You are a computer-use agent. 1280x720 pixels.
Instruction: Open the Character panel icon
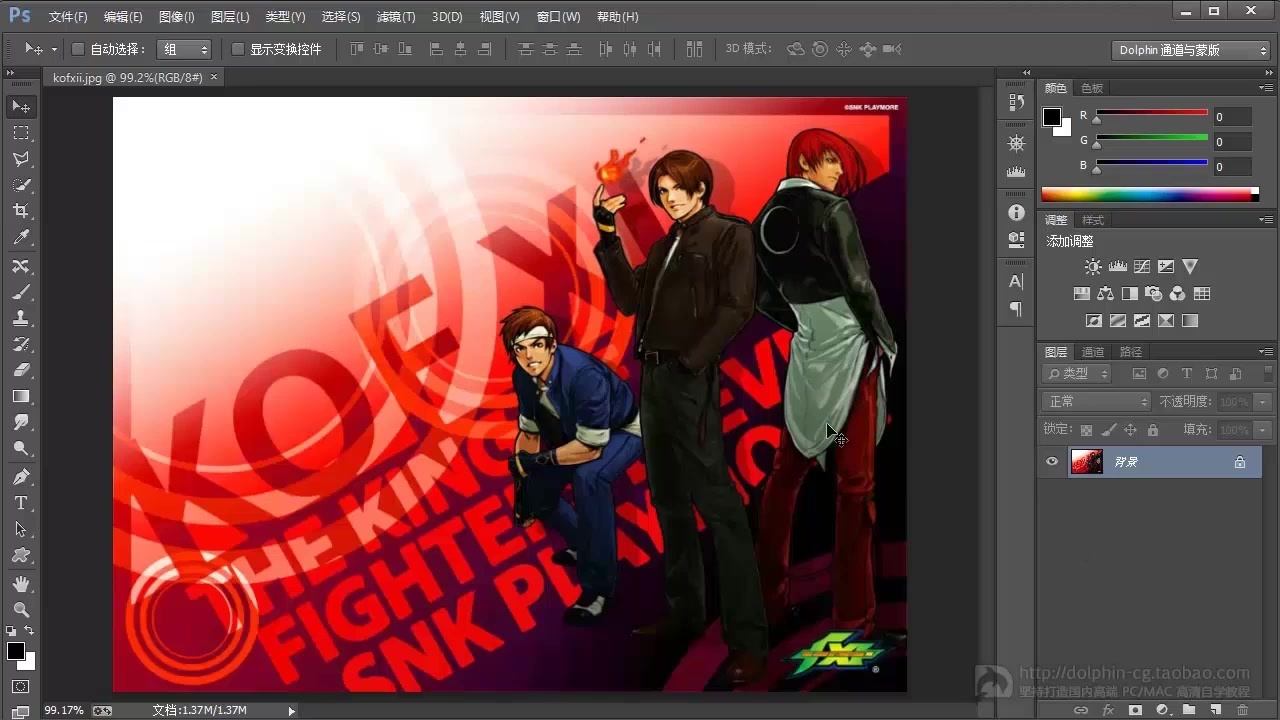click(x=1016, y=281)
